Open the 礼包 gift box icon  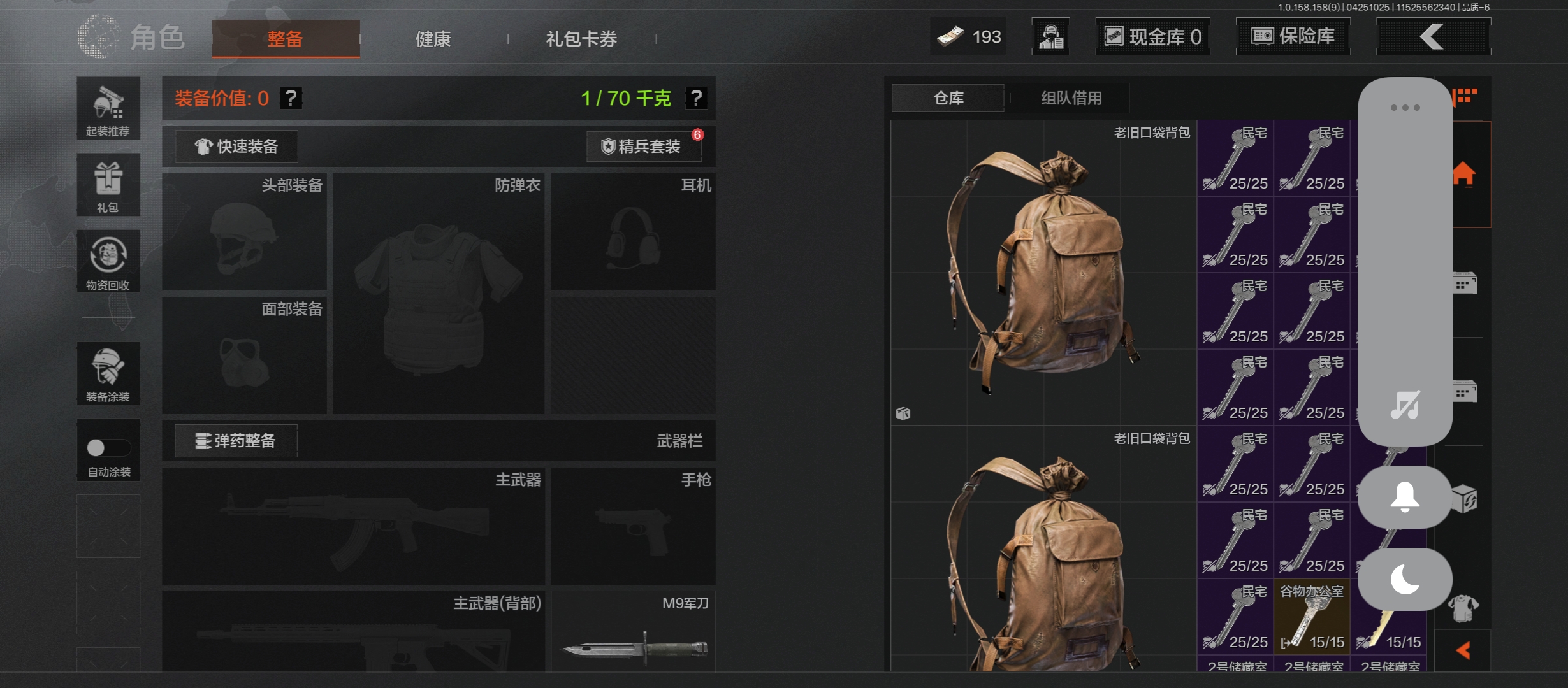[x=108, y=185]
